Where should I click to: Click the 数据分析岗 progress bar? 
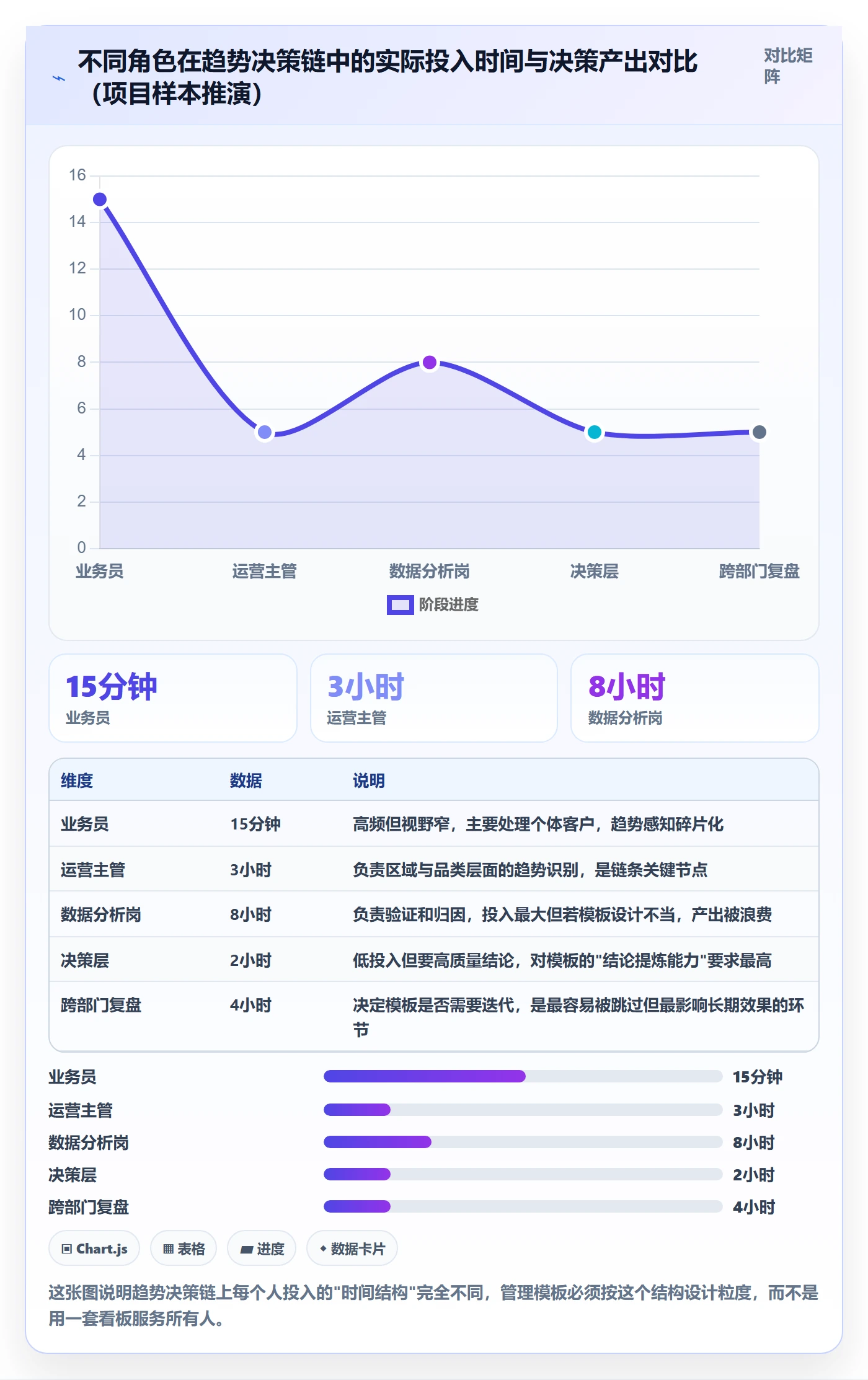[523, 1142]
